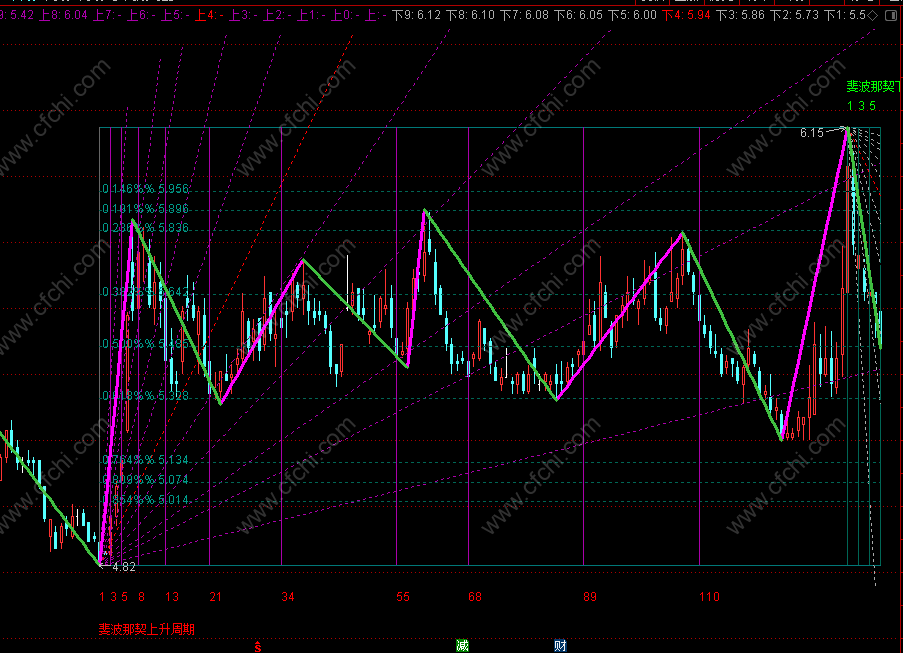This screenshot has width=903, height=653.
Task: Click the diamond icon in top-right corner
Action: coord(873,16)
